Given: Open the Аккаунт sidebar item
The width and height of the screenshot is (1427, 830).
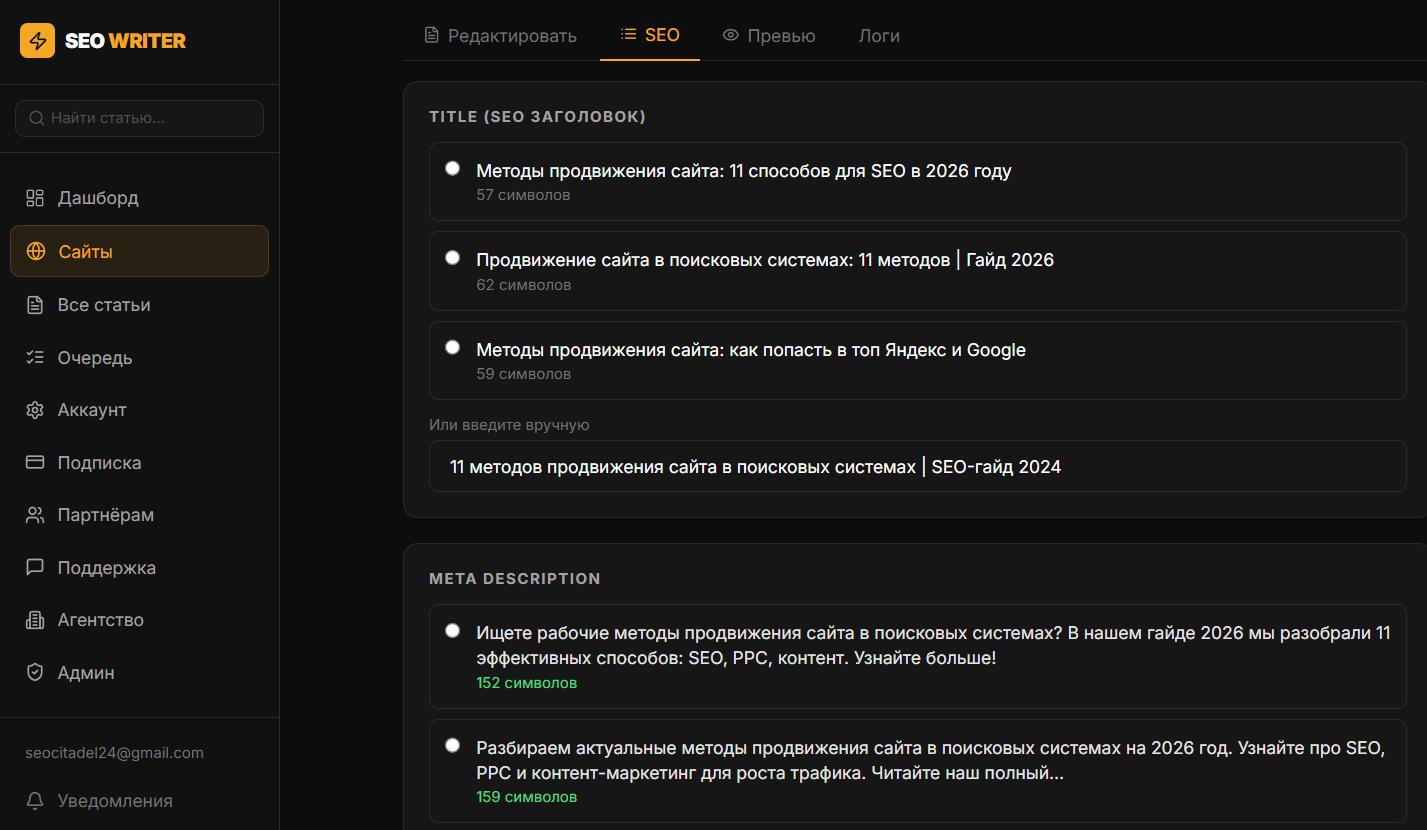Looking at the screenshot, I should point(139,410).
